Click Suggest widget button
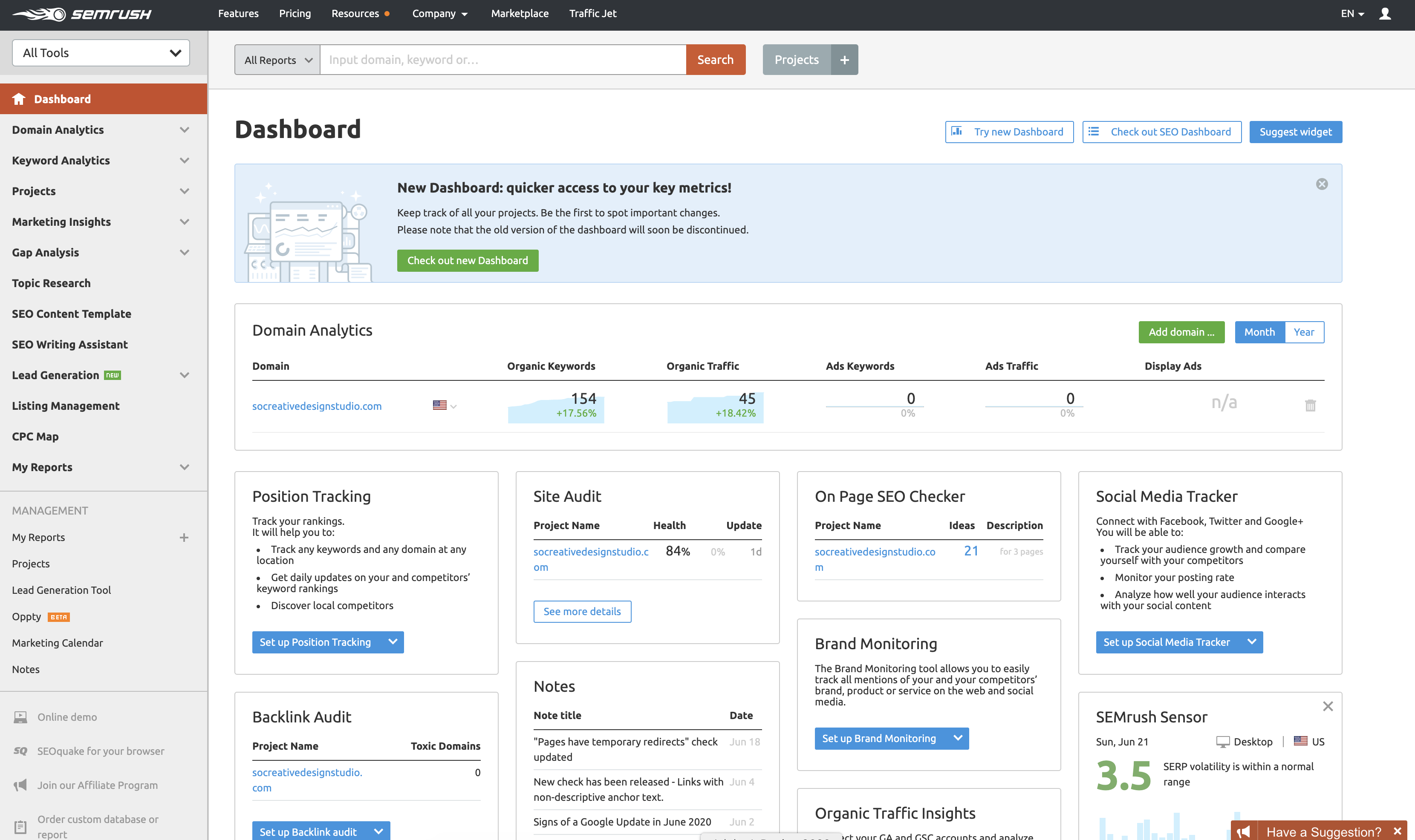 1296,132
